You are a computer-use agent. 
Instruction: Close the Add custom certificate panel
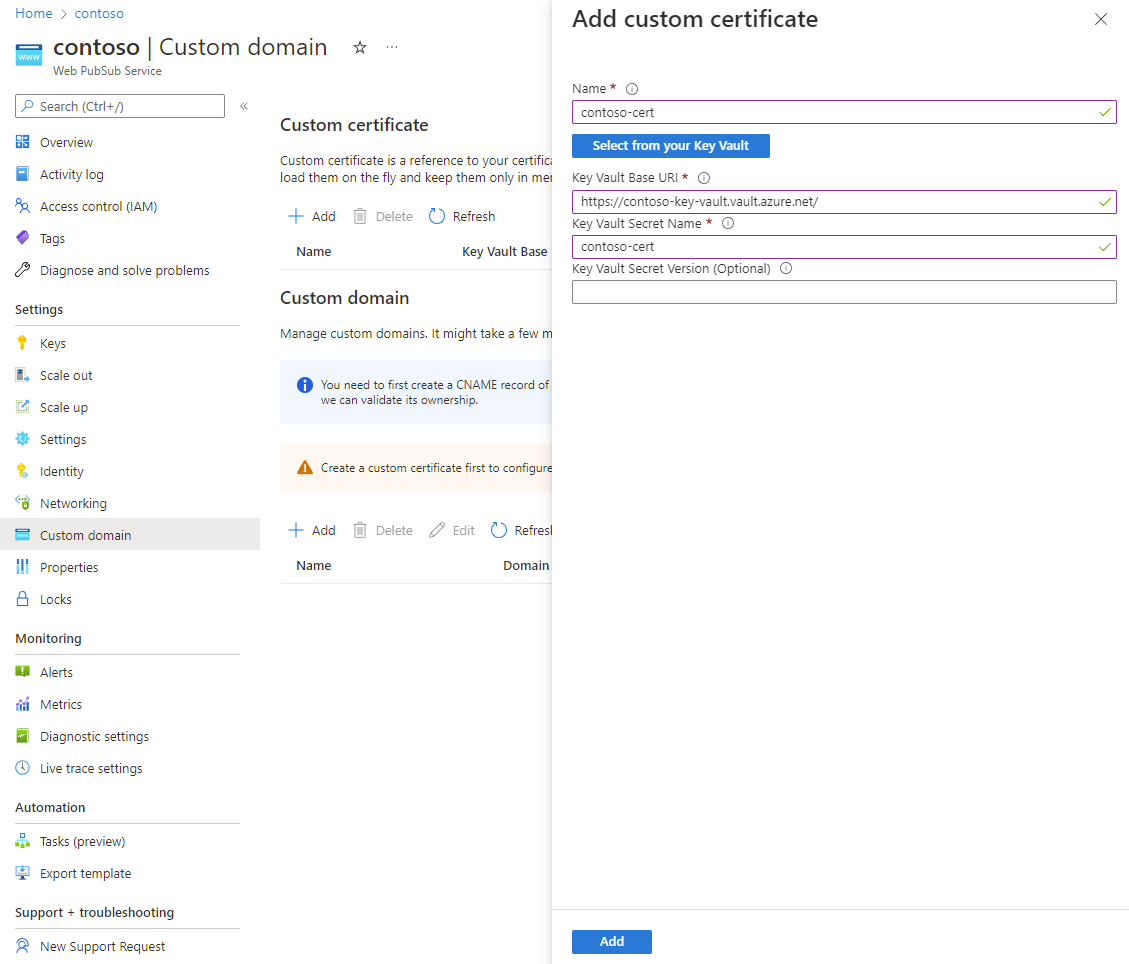click(1101, 19)
